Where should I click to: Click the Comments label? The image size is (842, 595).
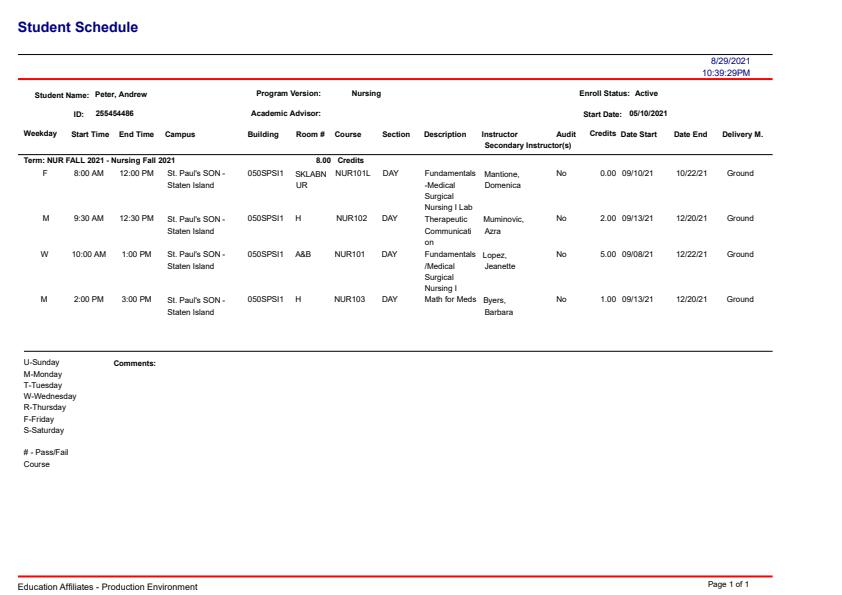tap(135, 363)
